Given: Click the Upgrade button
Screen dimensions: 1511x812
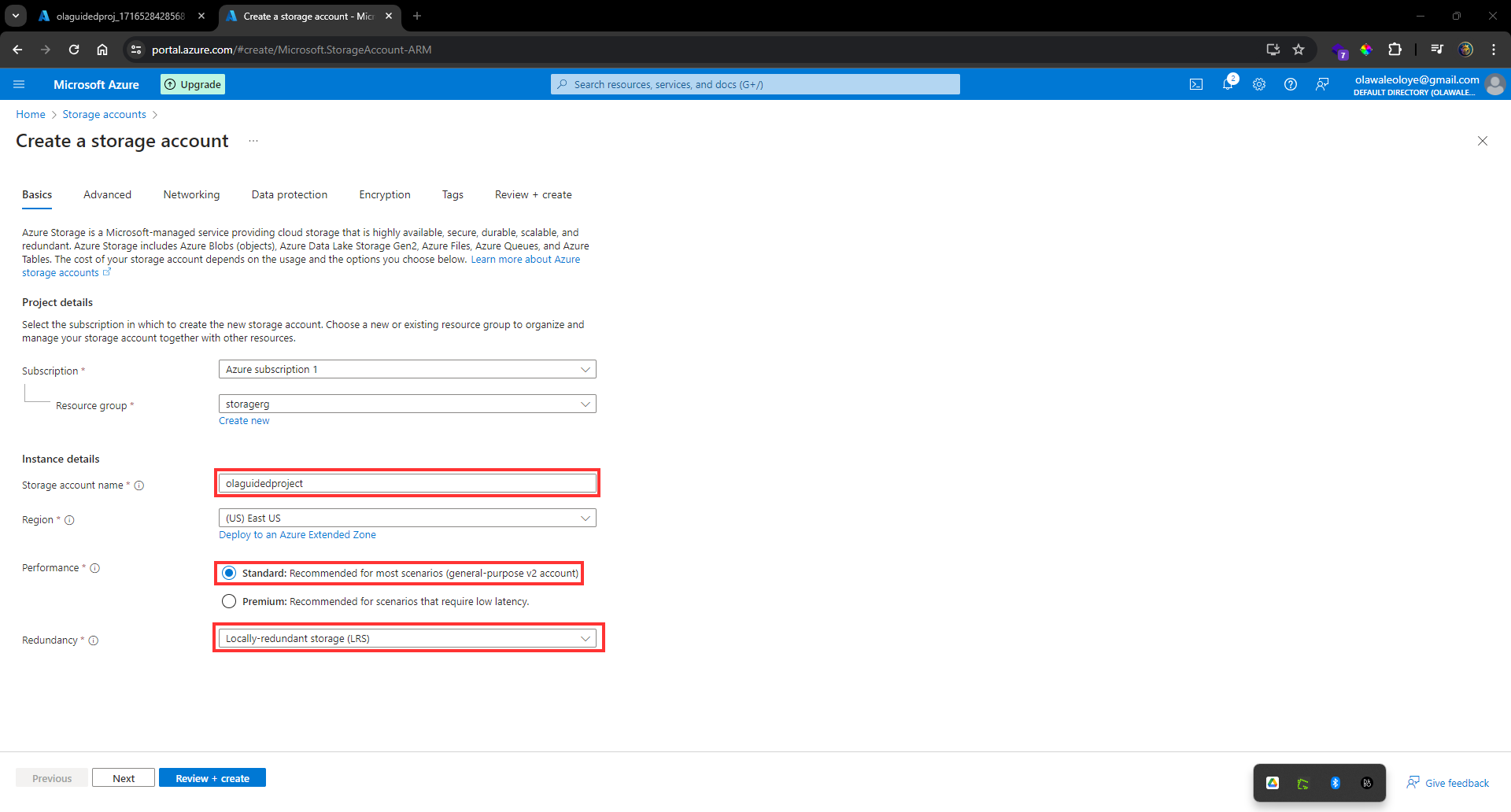Looking at the screenshot, I should [x=193, y=84].
